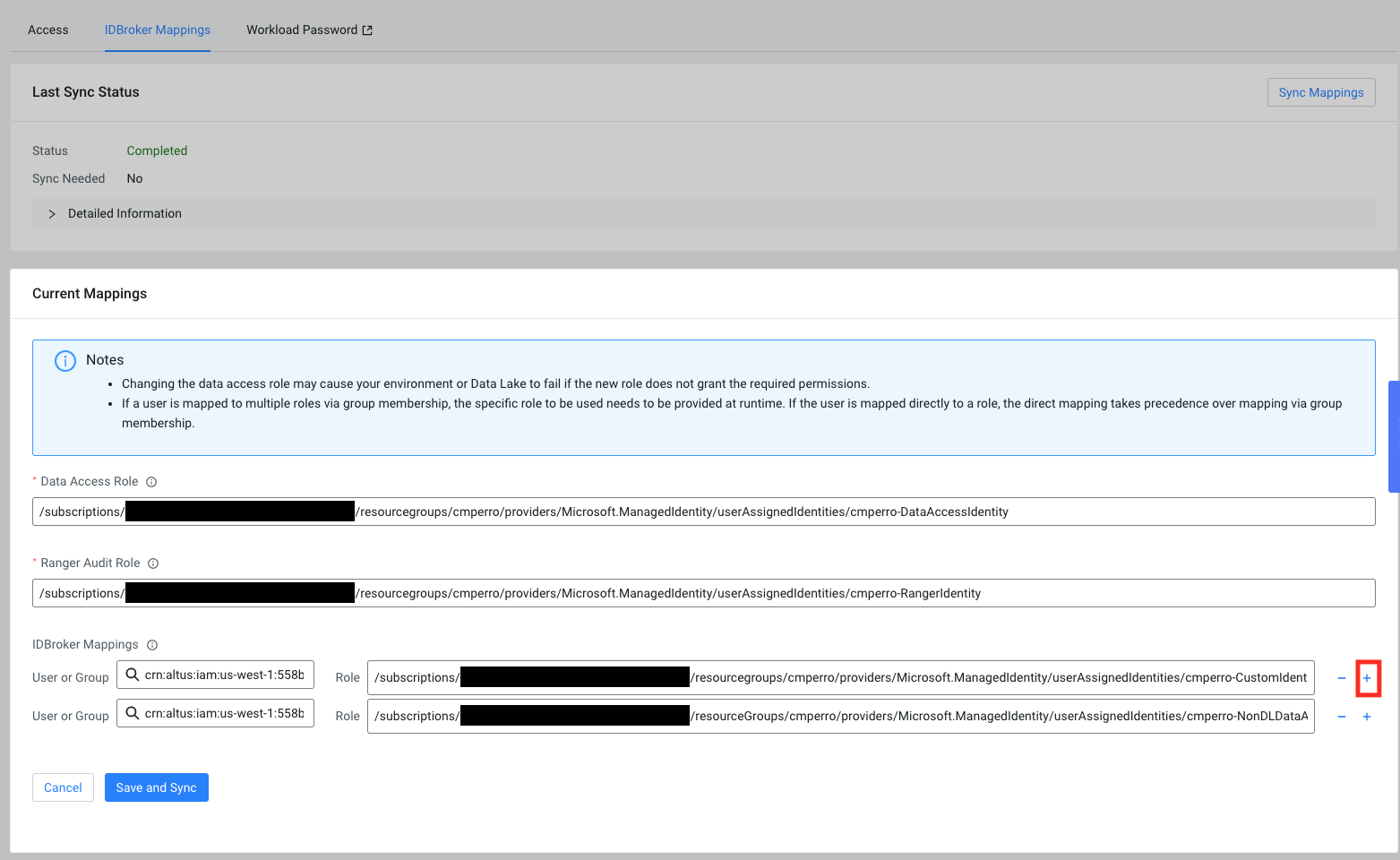Collapse the chevron beside Detailed Information

[51, 213]
